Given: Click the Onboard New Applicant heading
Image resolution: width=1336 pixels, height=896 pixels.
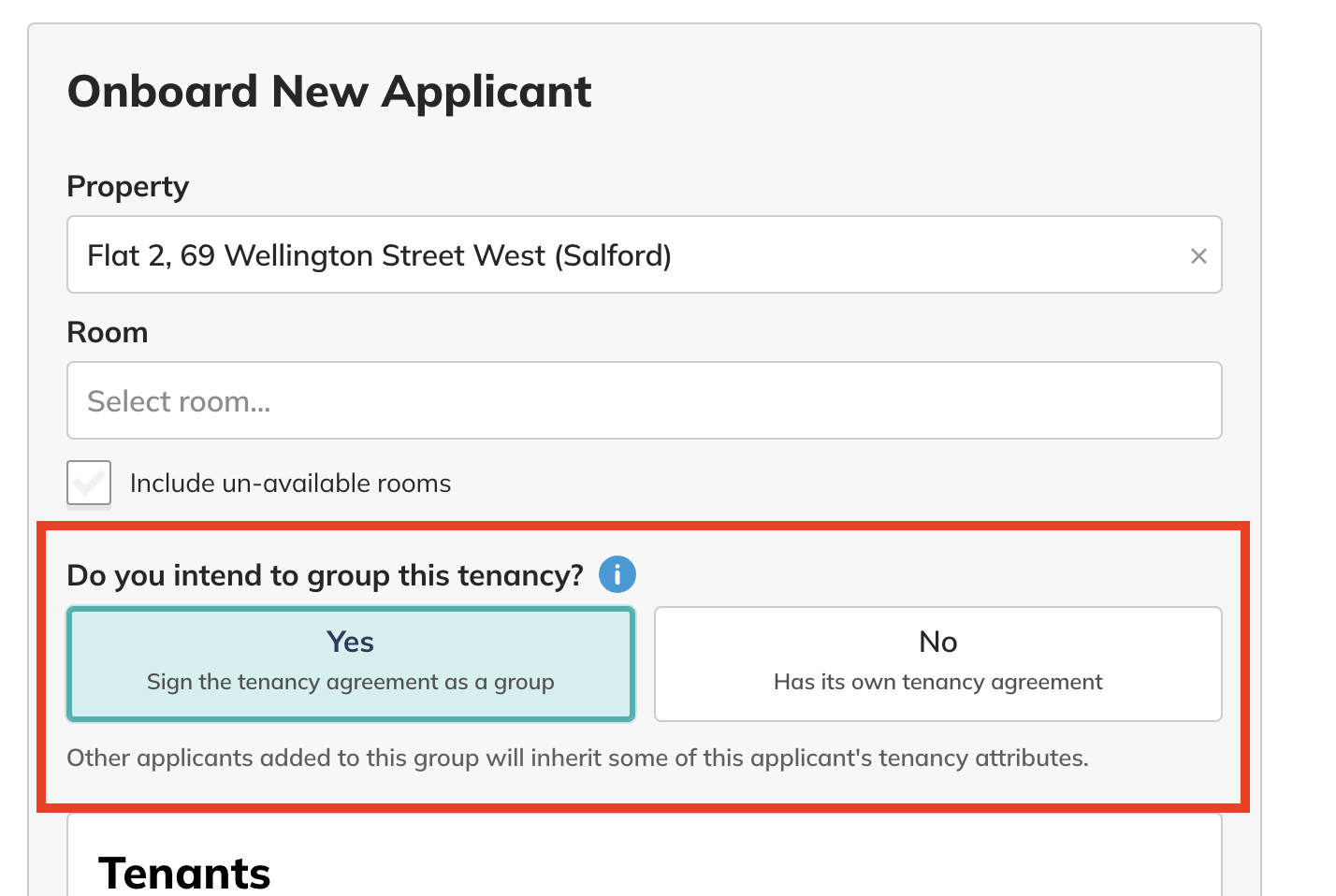Looking at the screenshot, I should 329,92.
